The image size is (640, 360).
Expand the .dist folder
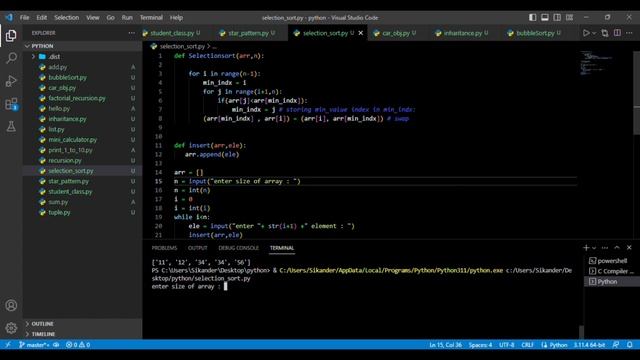(x=82, y=57)
